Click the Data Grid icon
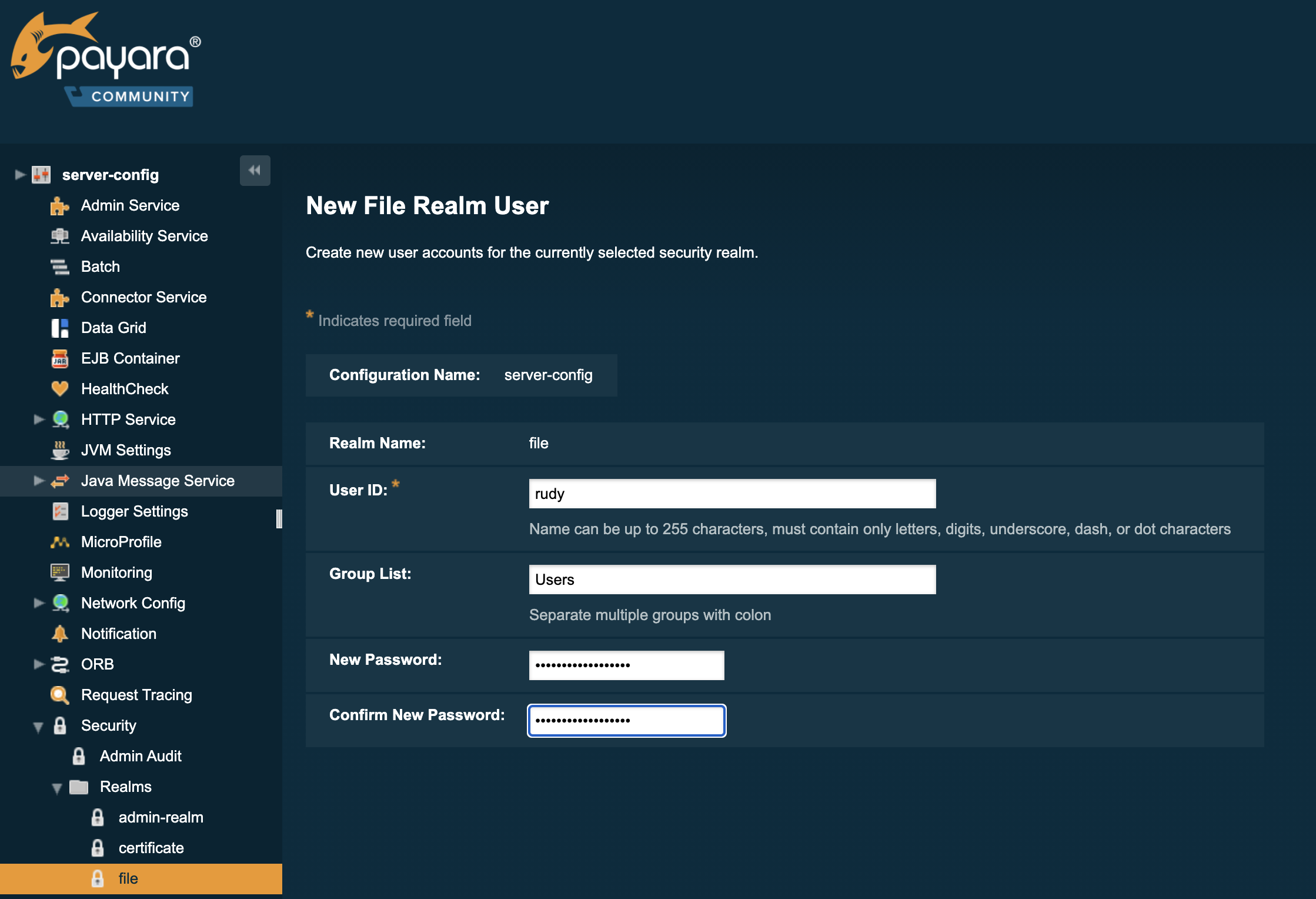The width and height of the screenshot is (1316, 899). coord(59,328)
